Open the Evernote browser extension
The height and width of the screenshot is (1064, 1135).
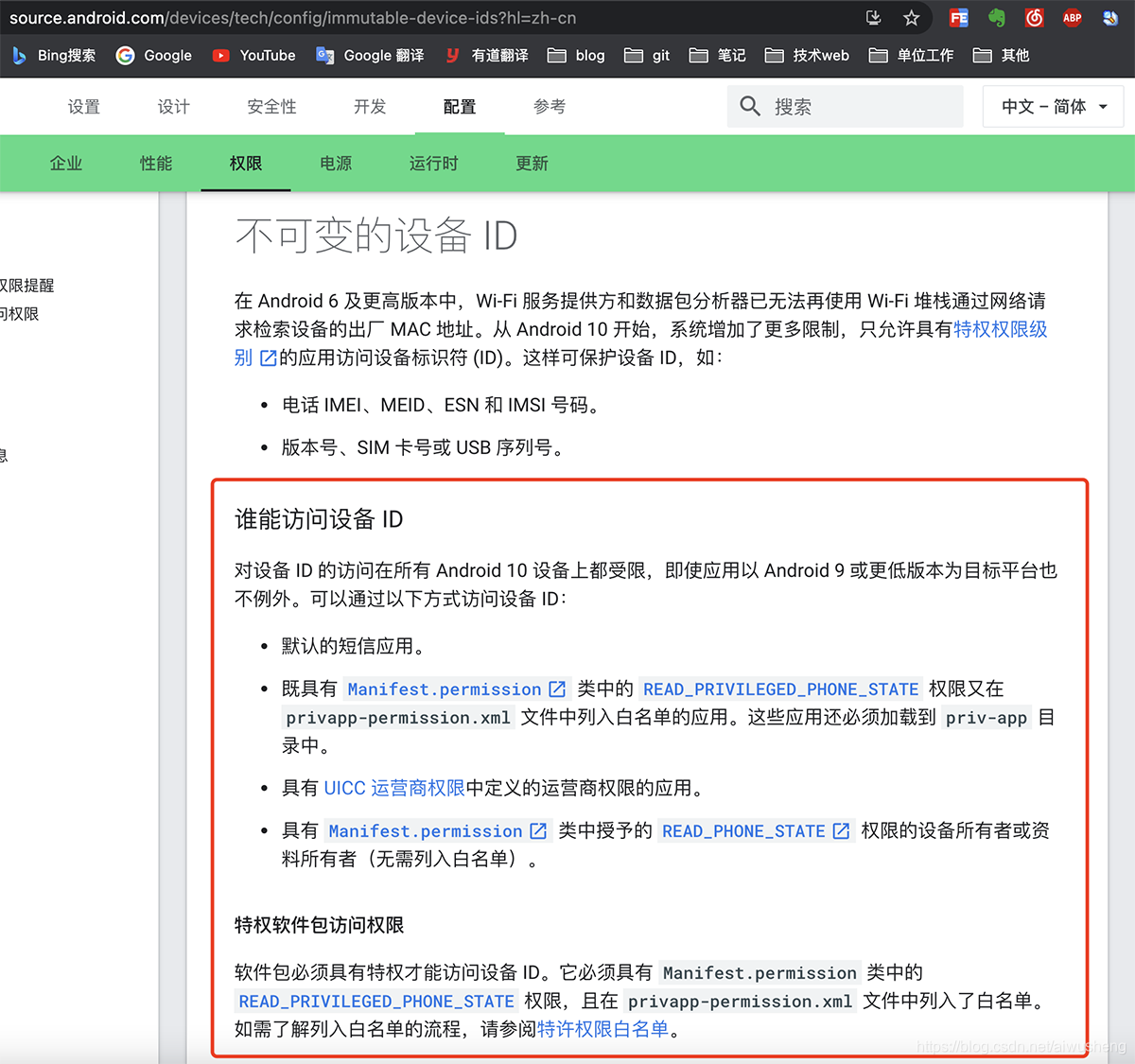click(x=996, y=18)
